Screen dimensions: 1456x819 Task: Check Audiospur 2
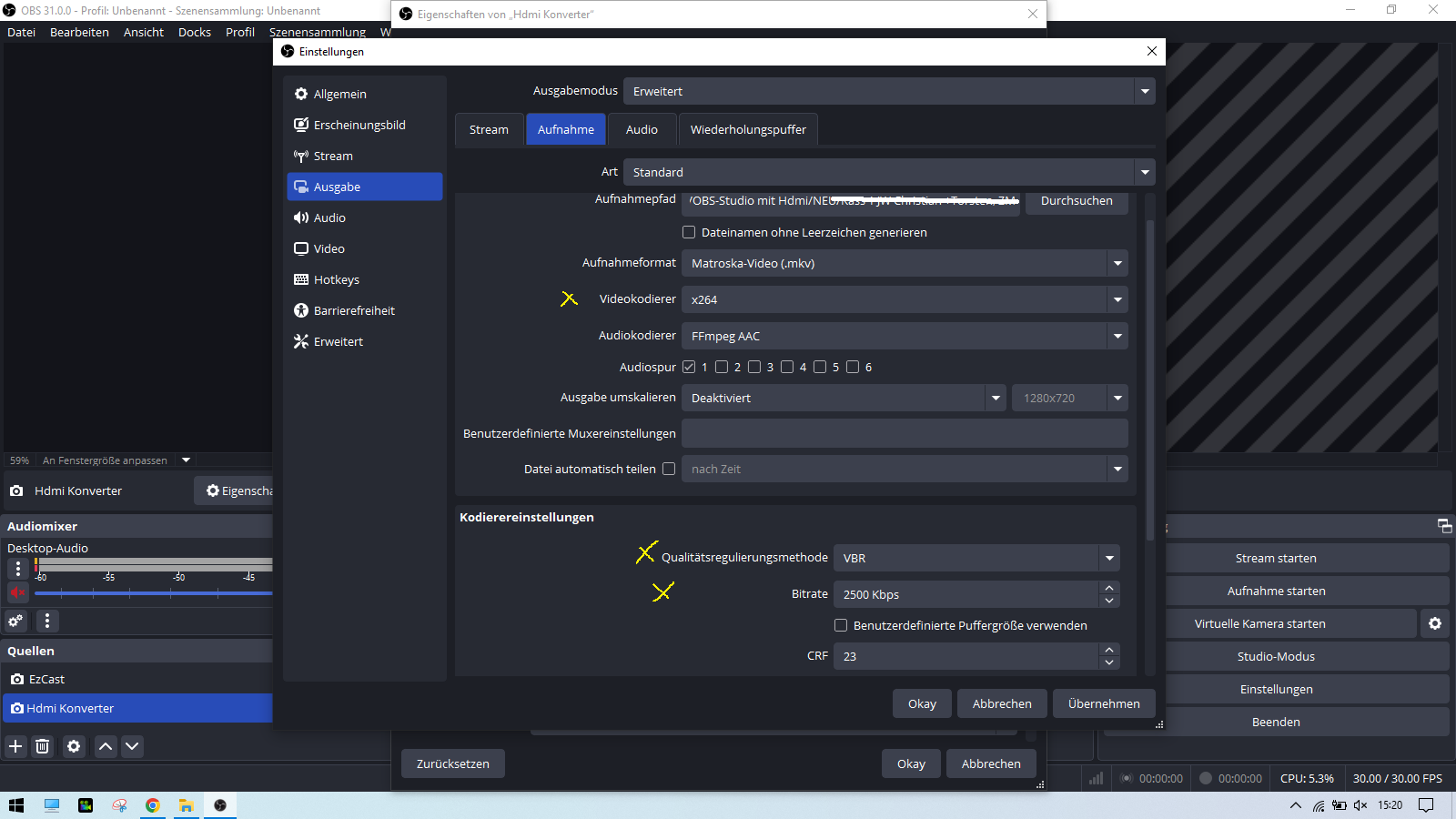[722, 367]
